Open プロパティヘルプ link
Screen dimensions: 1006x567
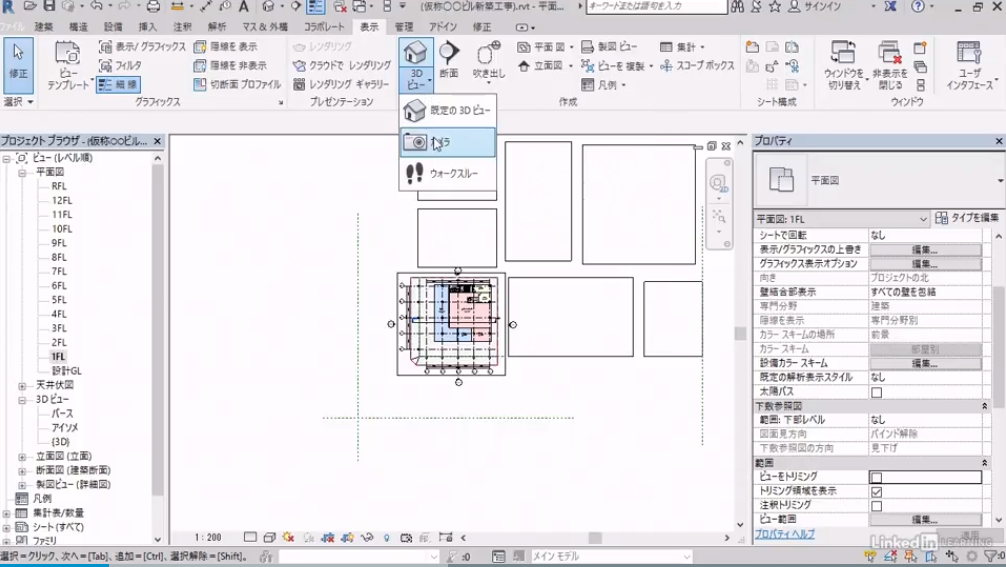[x=784, y=535]
